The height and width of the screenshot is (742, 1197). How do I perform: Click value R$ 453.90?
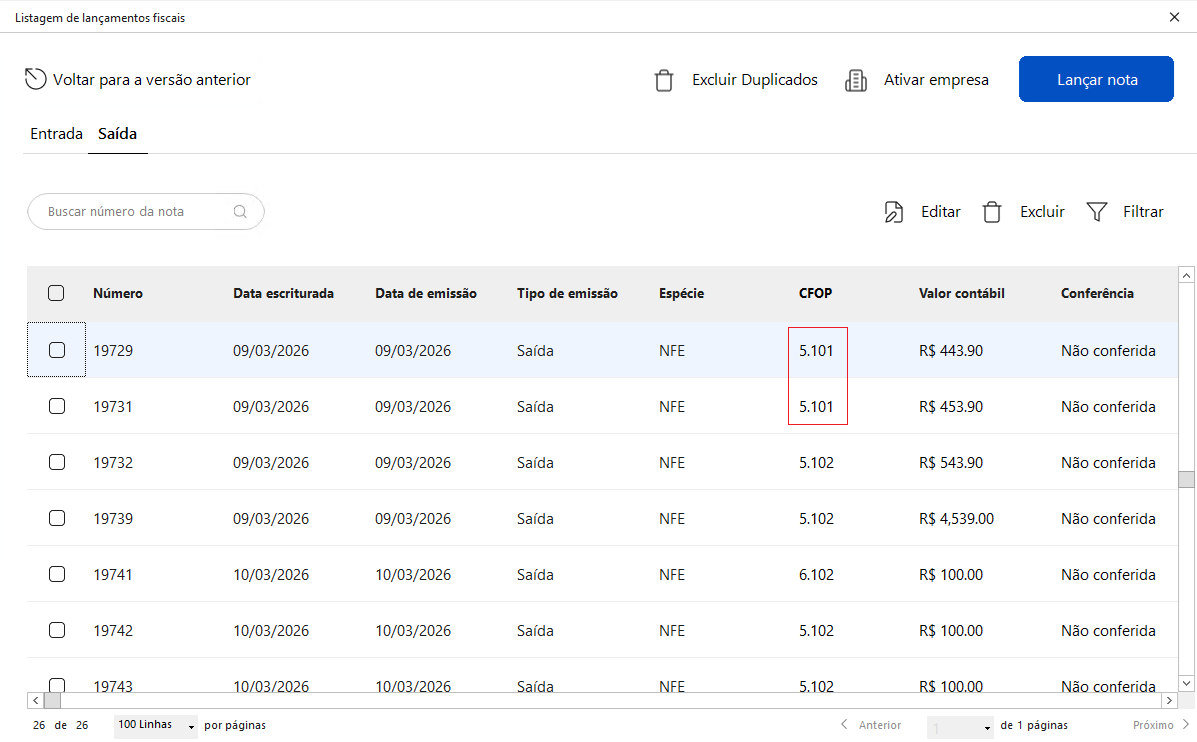[950, 407]
